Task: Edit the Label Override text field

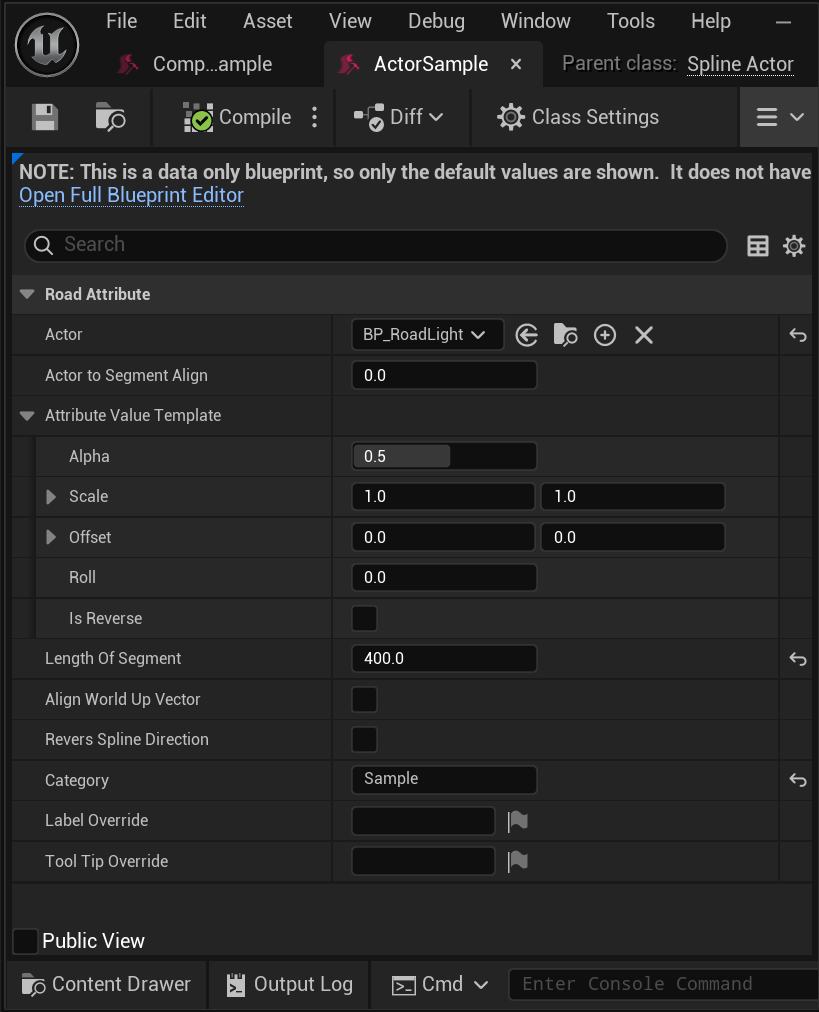Action: coord(423,821)
